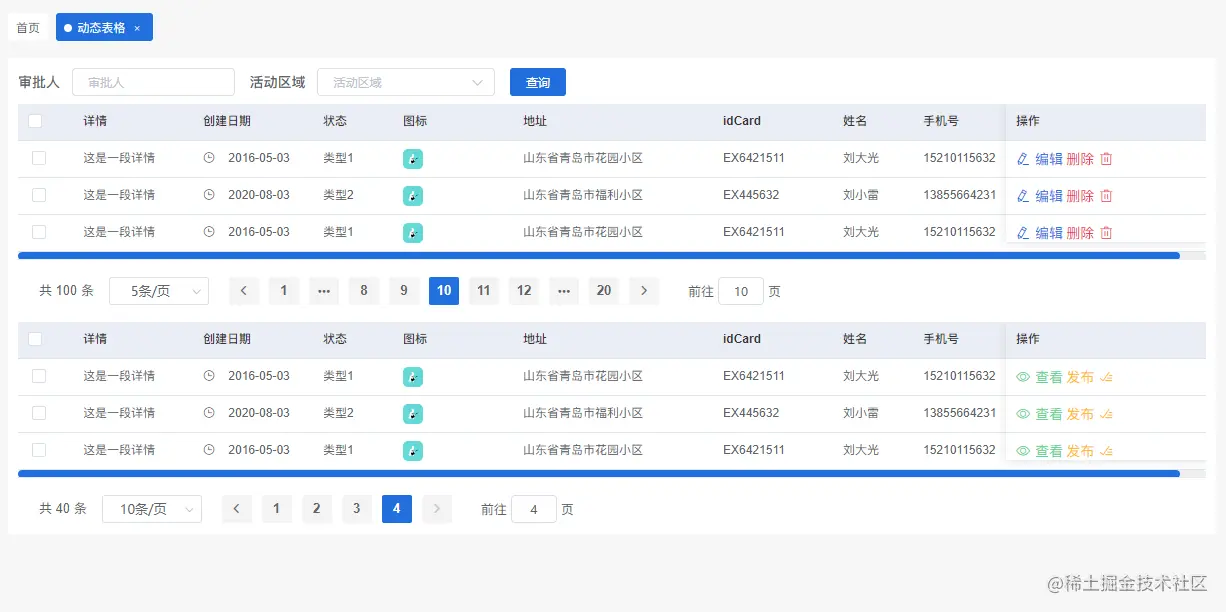Go to previous page in 共 100 条 pagination

[x=244, y=291]
